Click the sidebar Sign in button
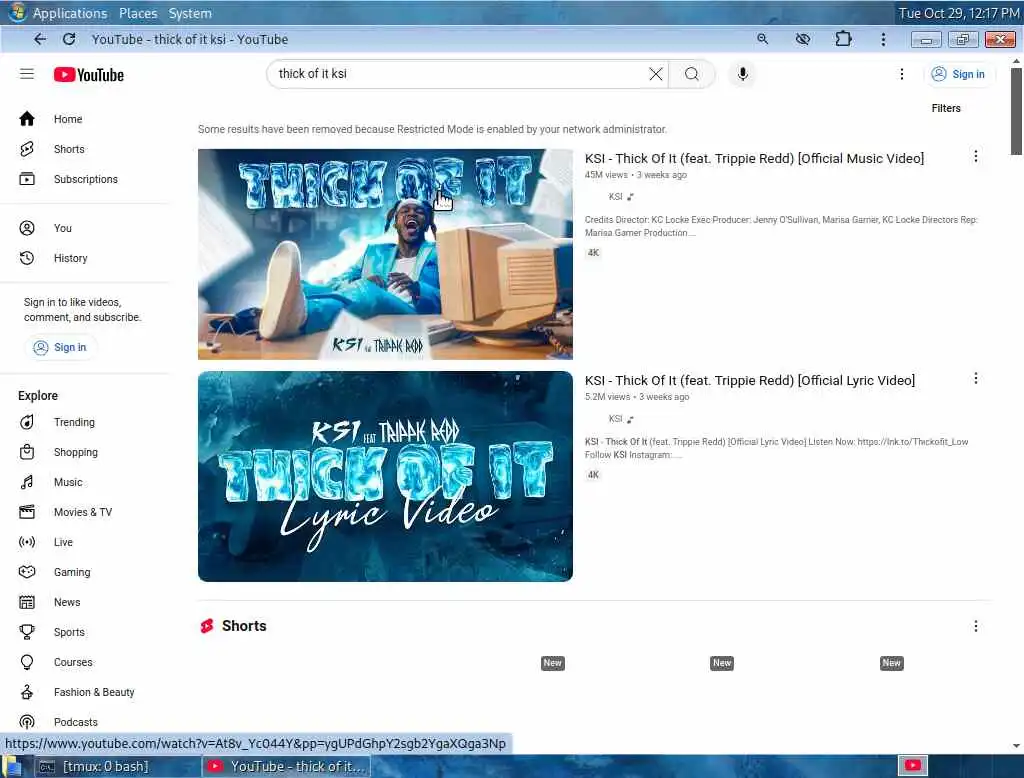Screen dimensions: 1024x778 click(x=61, y=347)
